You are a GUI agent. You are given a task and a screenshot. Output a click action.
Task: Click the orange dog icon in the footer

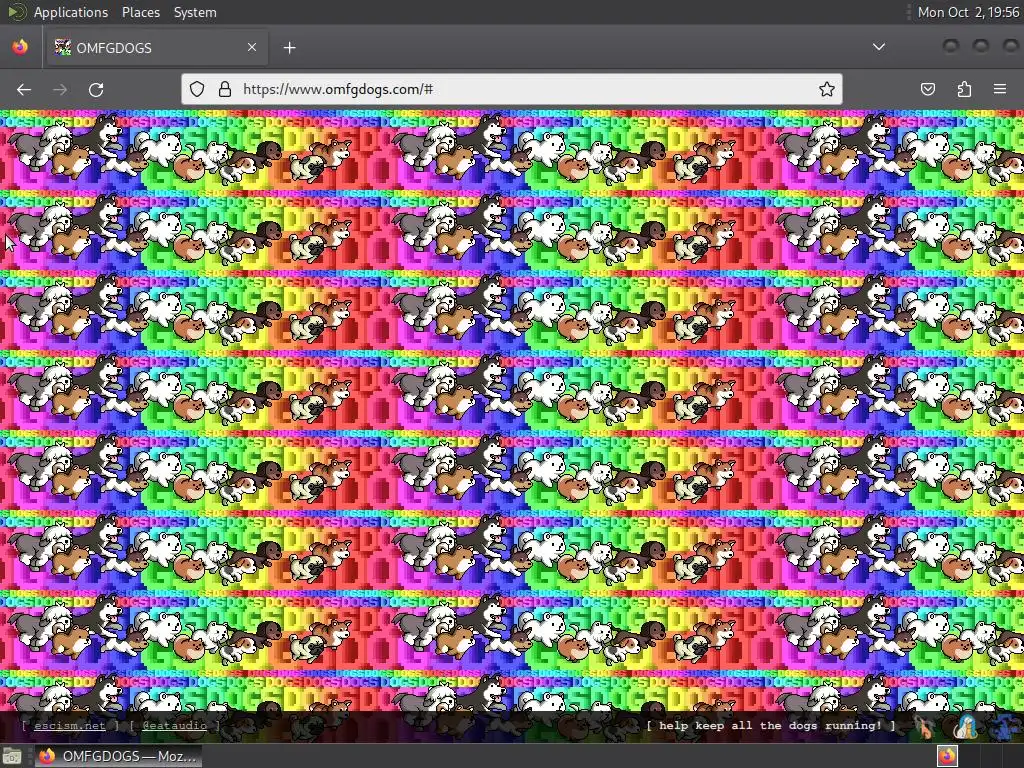coord(925,726)
